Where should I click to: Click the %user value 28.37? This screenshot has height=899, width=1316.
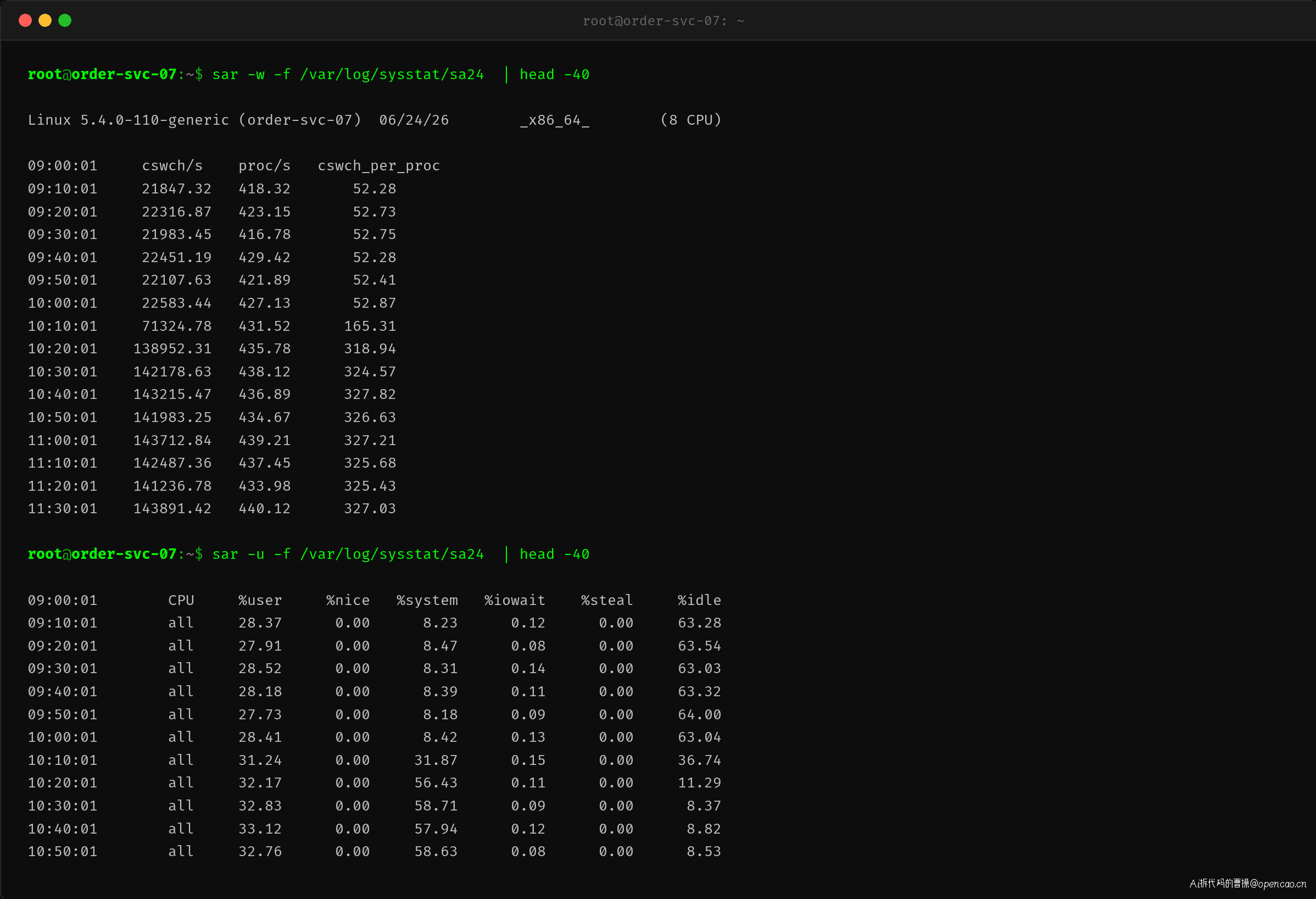coord(260,623)
